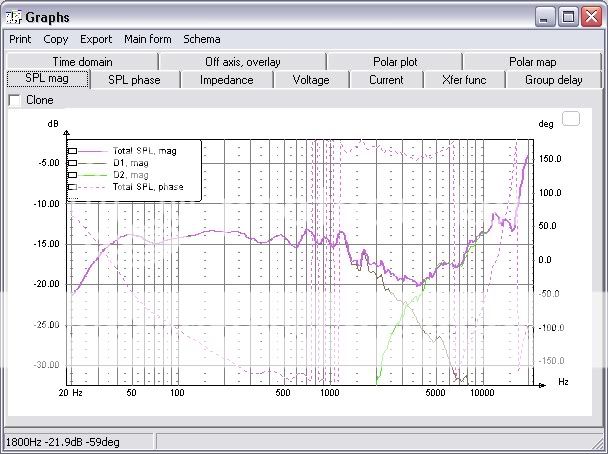608x454 pixels.
Task: Select the Group delay tab
Action: tap(553, 80)
